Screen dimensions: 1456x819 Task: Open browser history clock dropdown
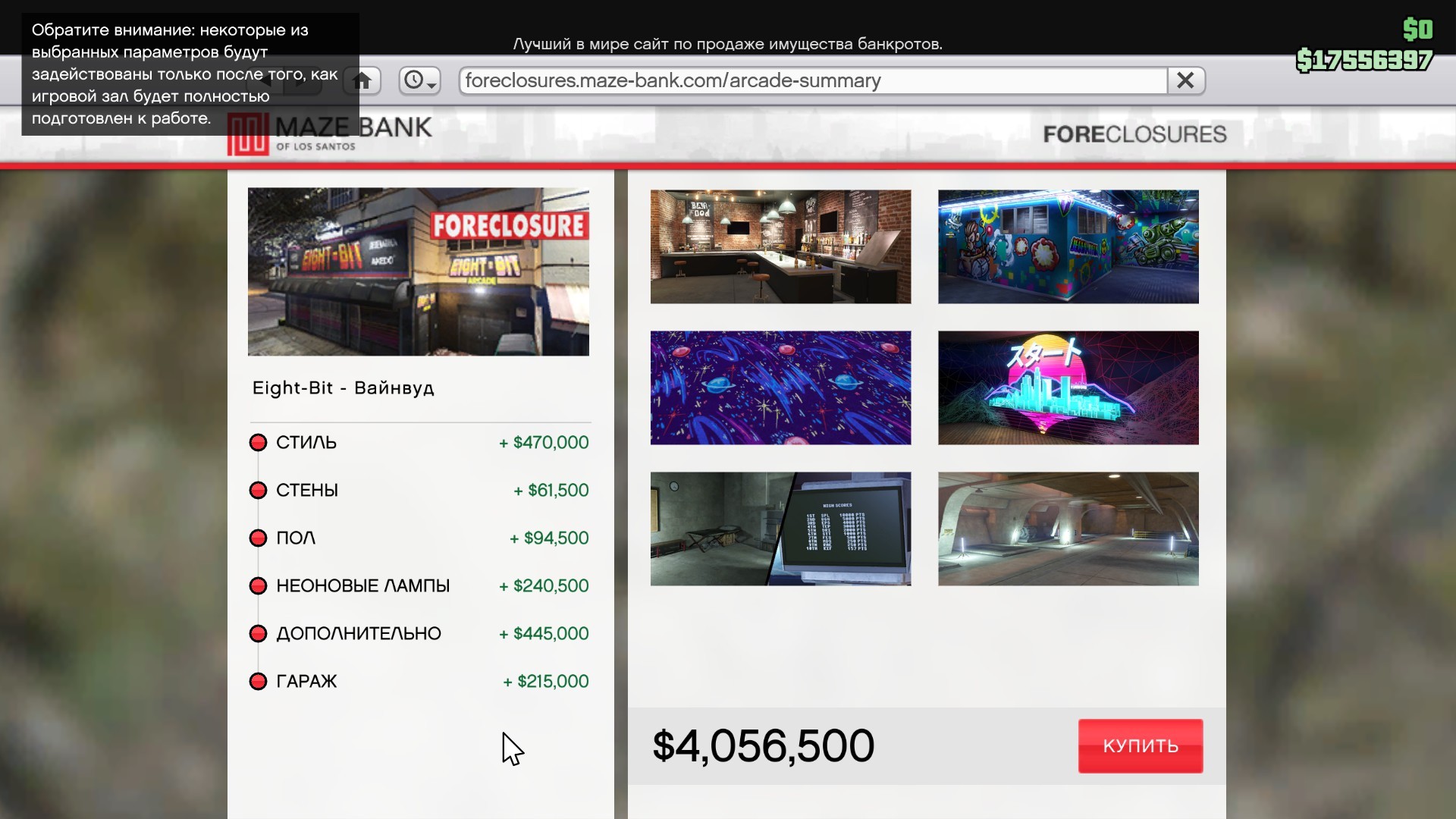[420, 80]
